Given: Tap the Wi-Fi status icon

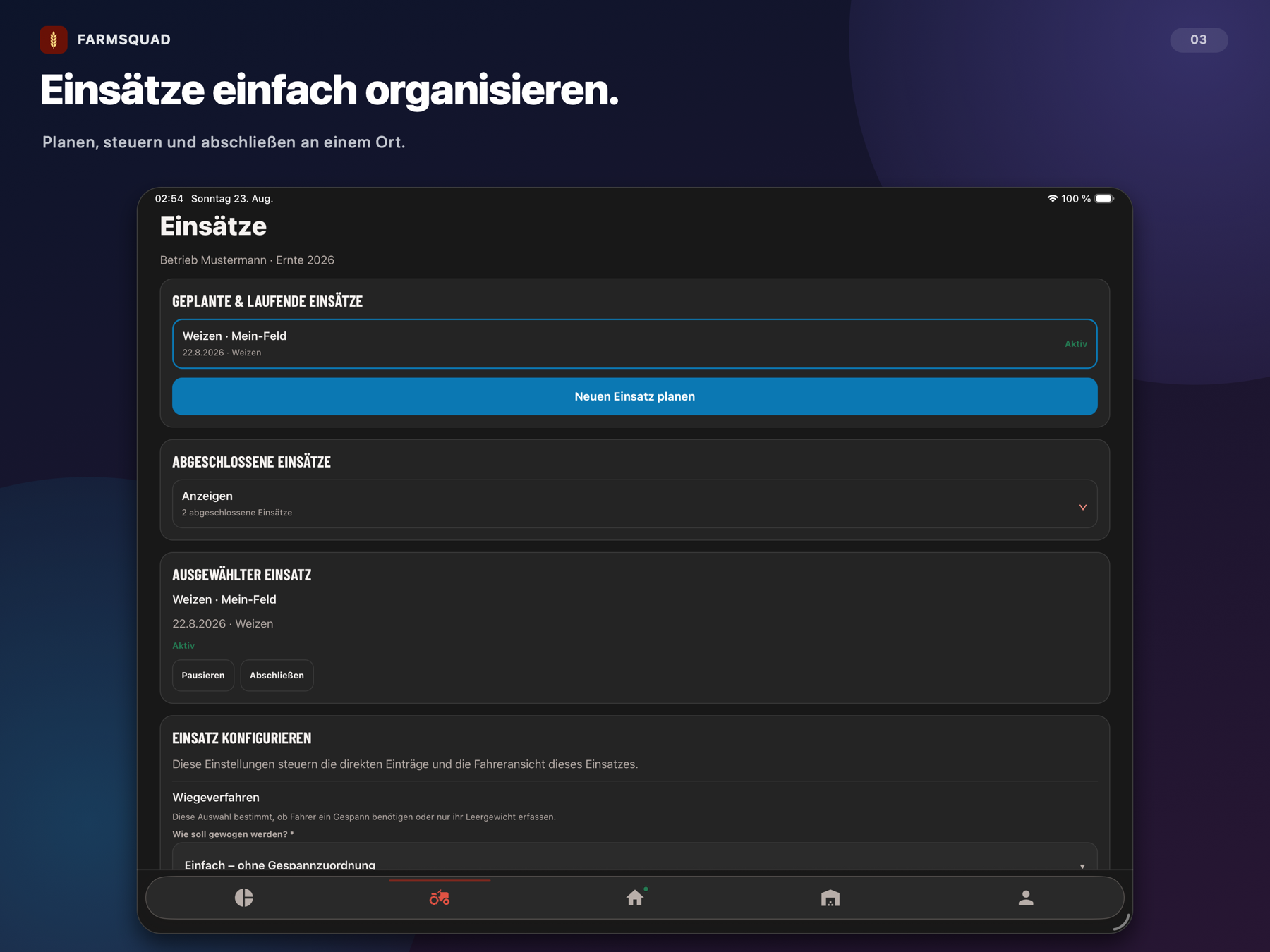Looking at the screenshot, I should (1052, 199).
